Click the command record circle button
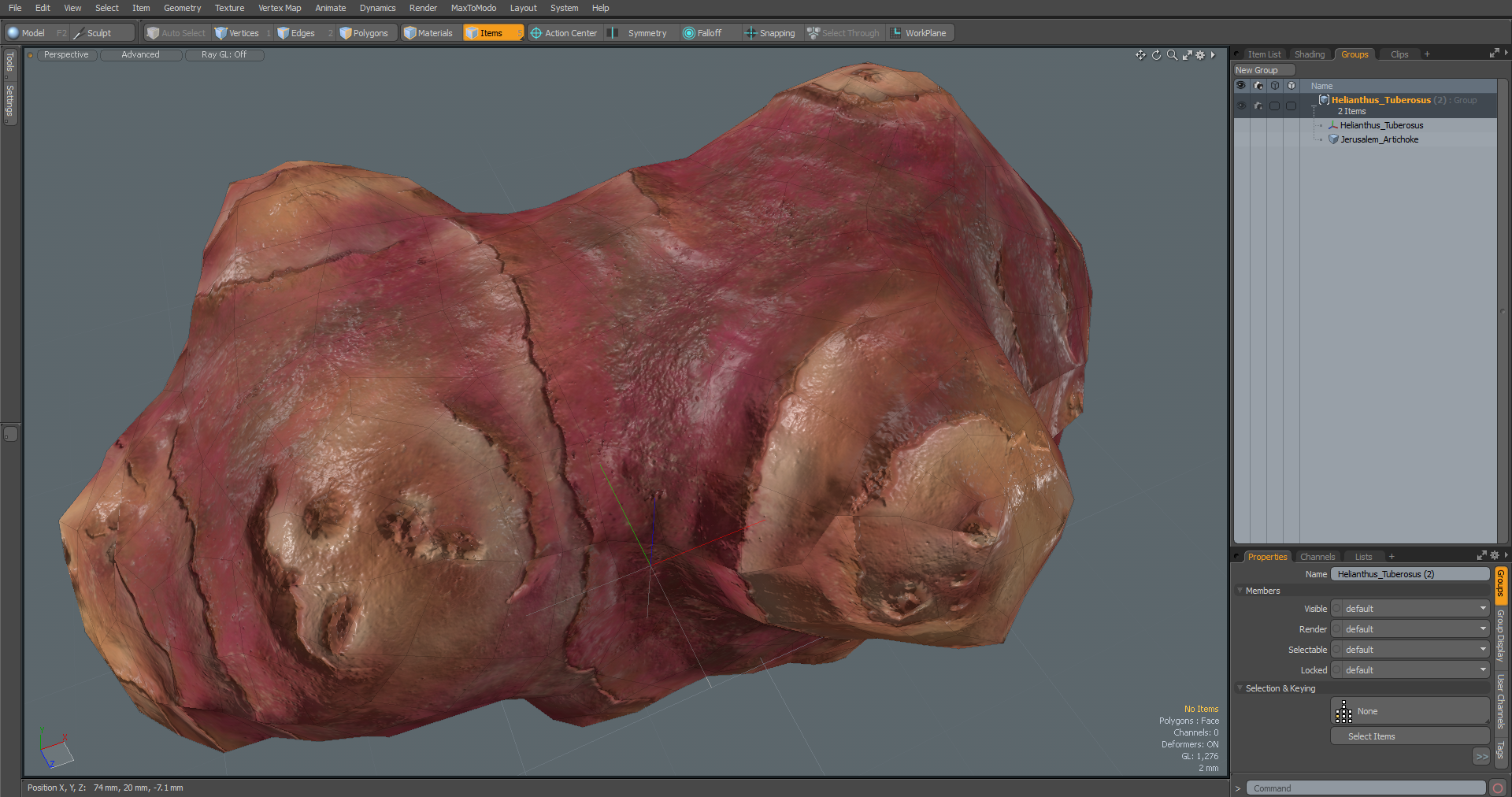1512x797 pixels. click(x=1498, y=788)
